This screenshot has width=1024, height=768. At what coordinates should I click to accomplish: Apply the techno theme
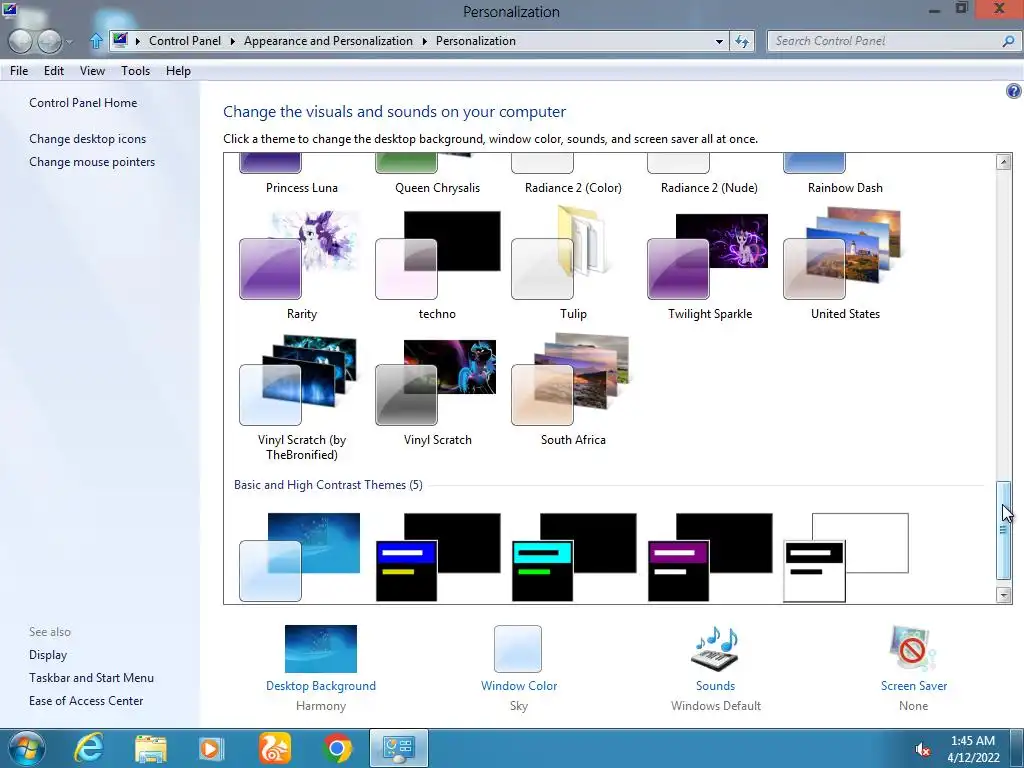[x=438, y=265]
